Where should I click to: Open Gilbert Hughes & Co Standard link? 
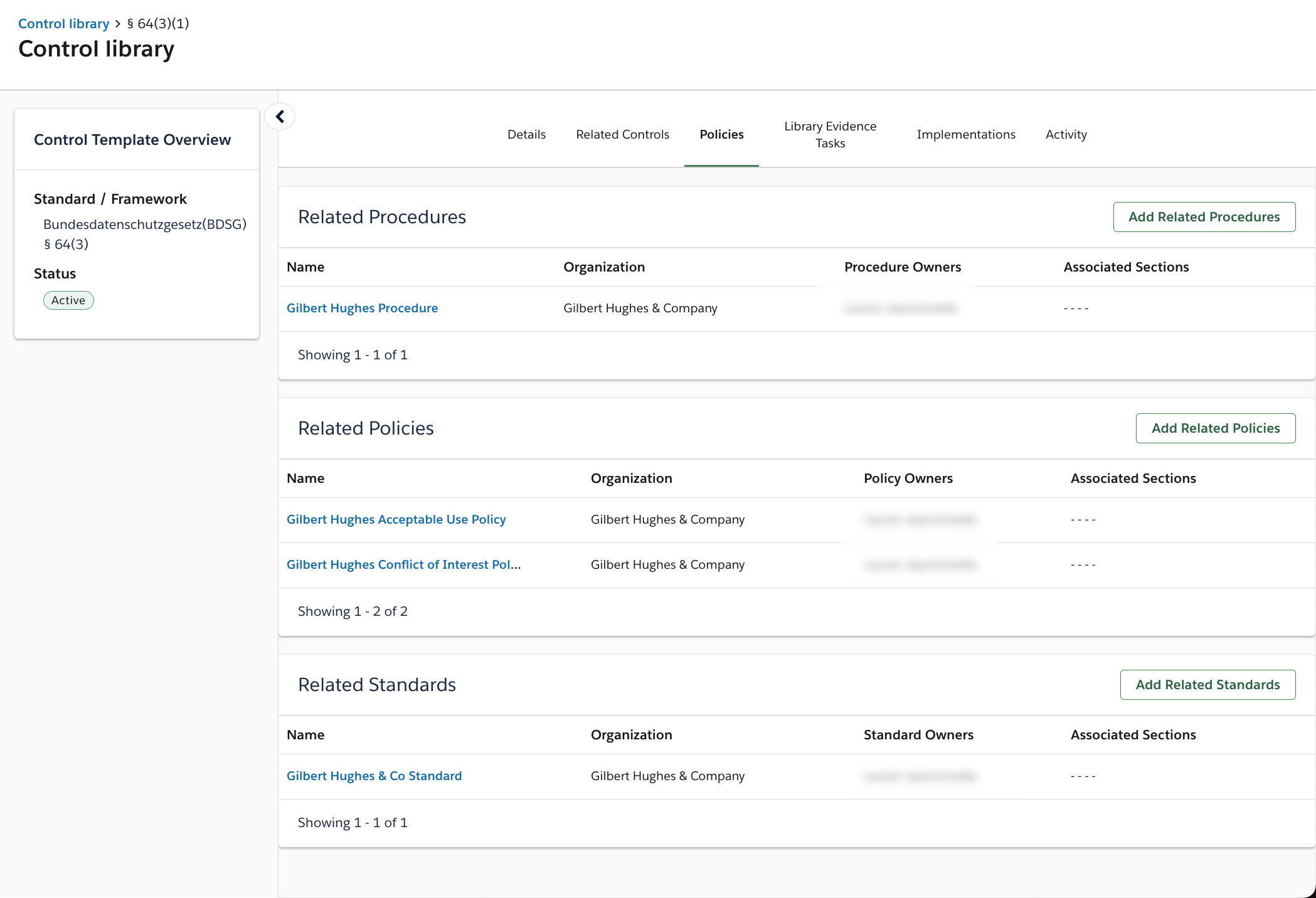coord(374,776)
